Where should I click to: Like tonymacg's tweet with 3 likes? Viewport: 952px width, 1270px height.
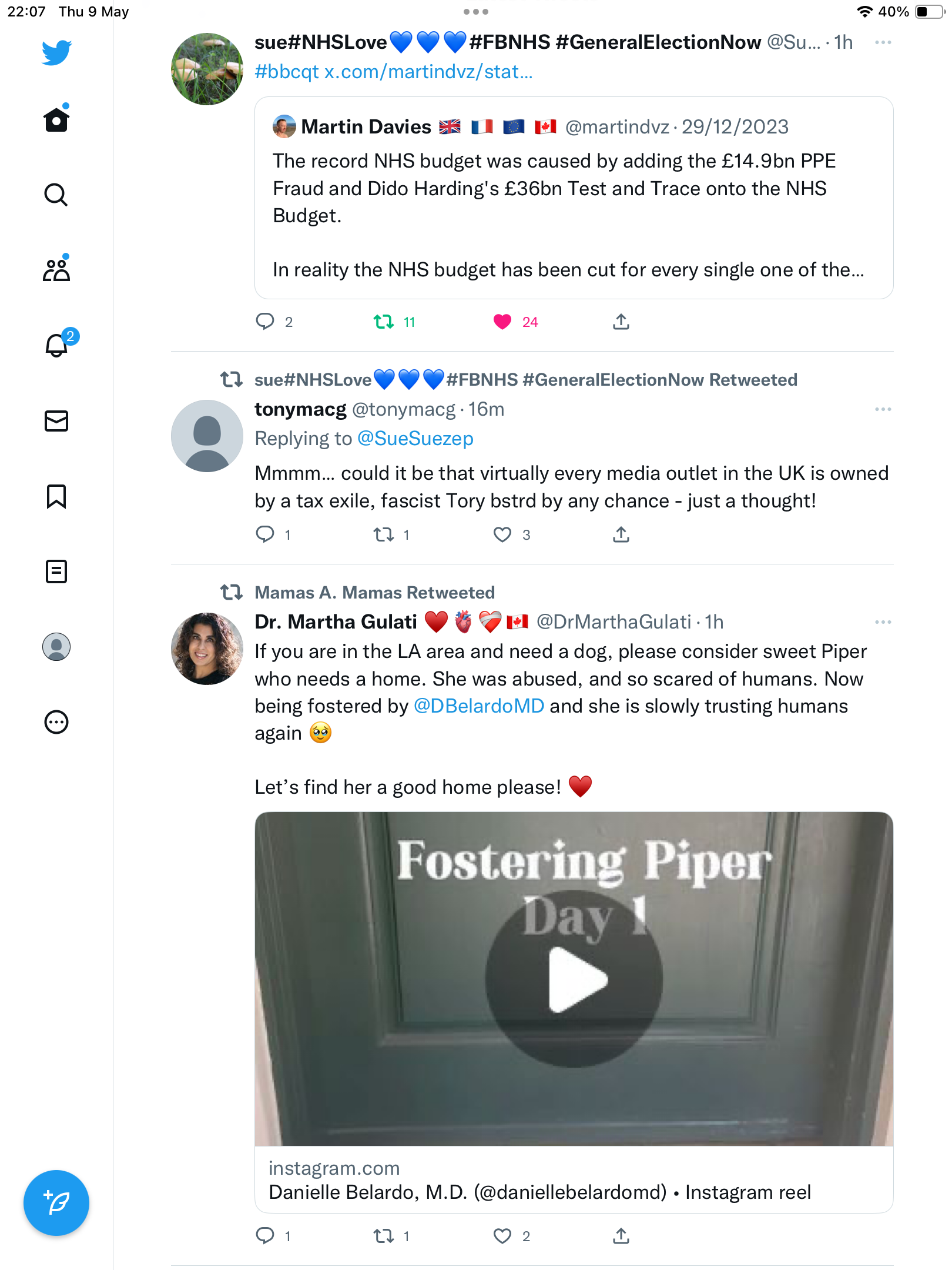point(502,534)
